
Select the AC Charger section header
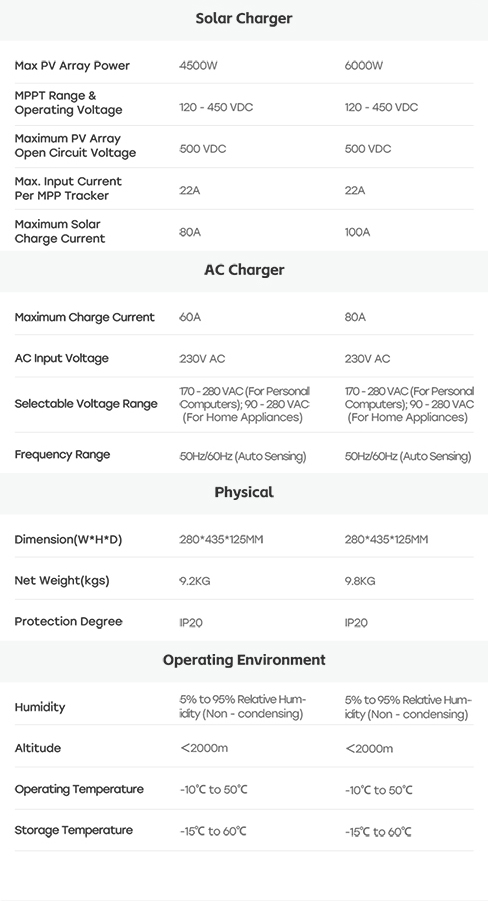244,270
